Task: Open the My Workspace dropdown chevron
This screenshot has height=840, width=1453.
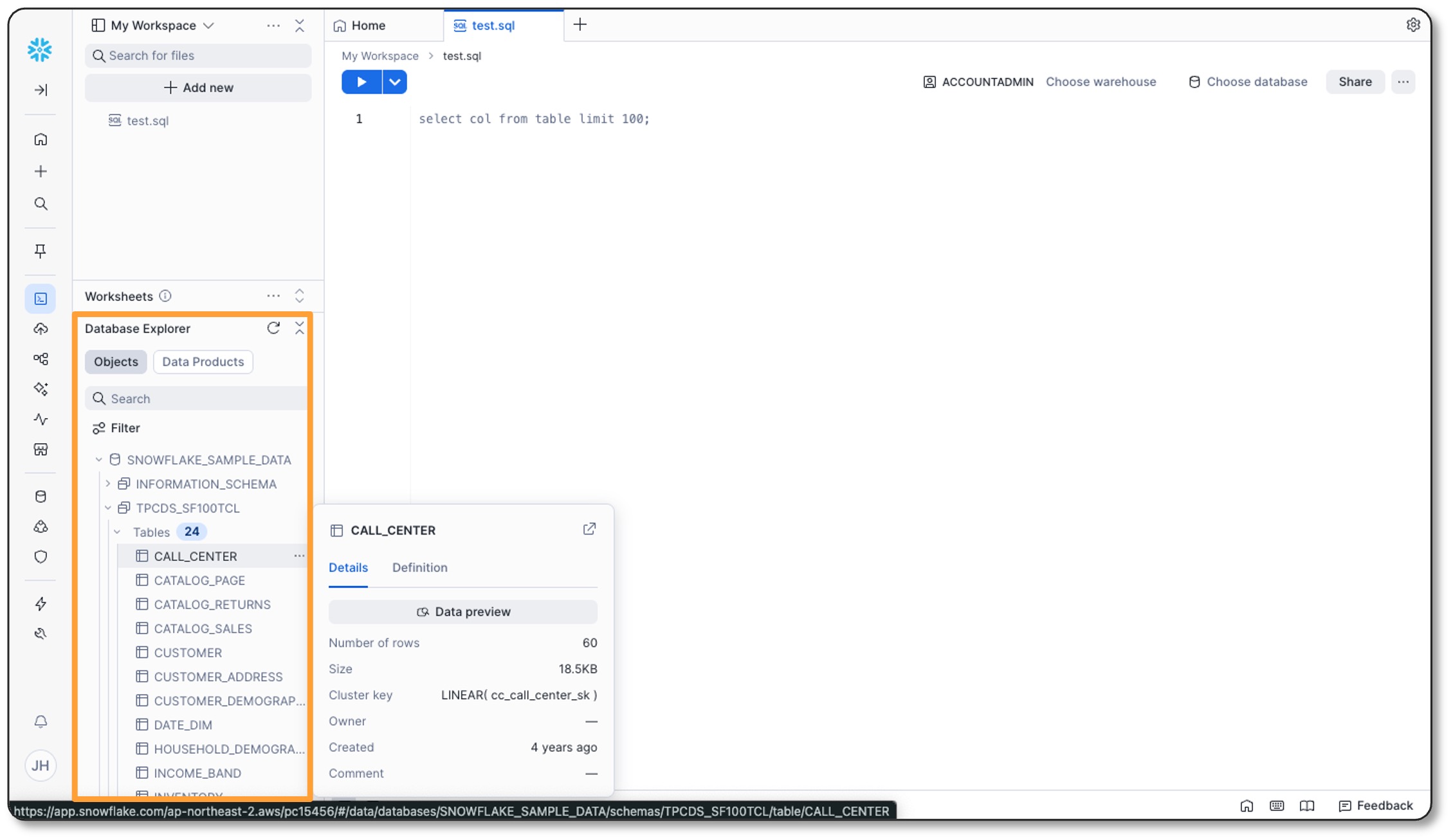Action: (208, 26)
